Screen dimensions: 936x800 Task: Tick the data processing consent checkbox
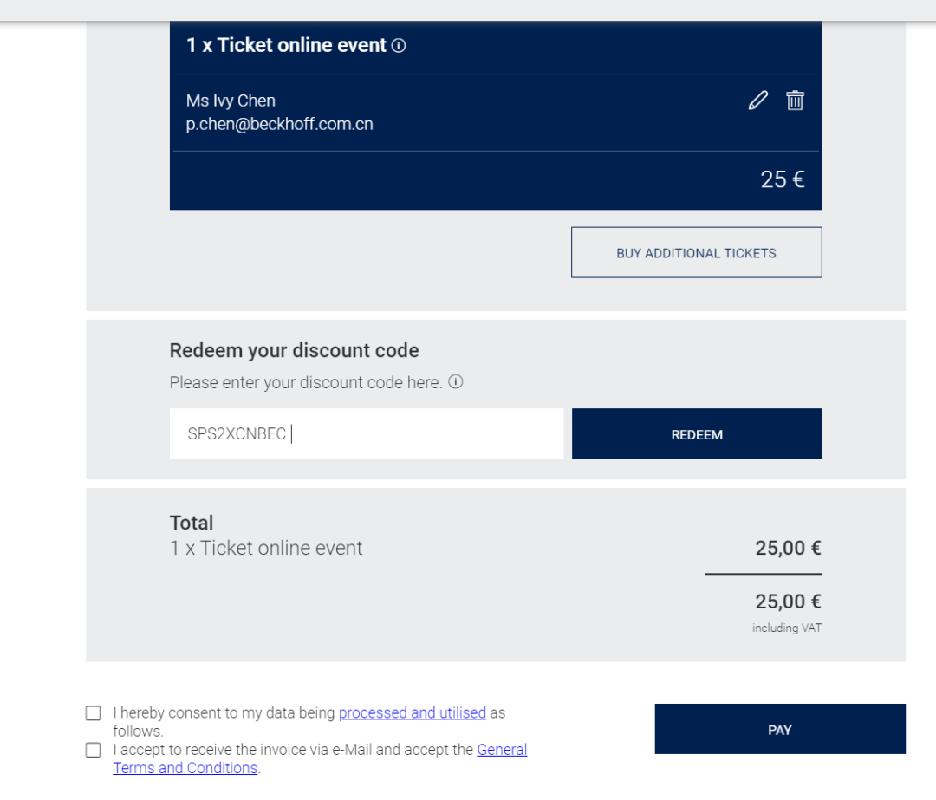coord(94,714)
